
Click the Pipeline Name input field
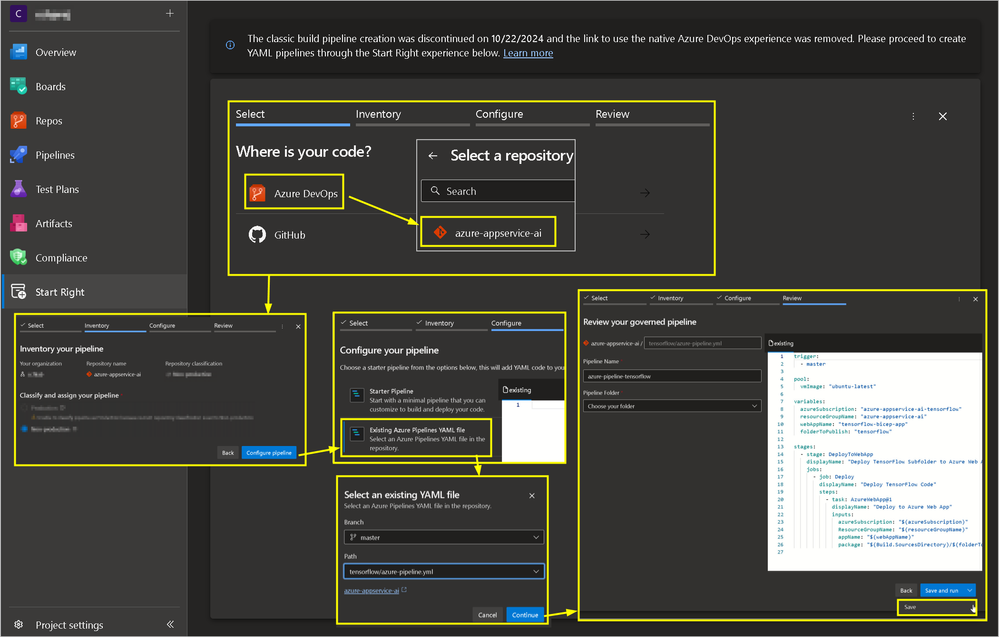(x=672, y=376)
